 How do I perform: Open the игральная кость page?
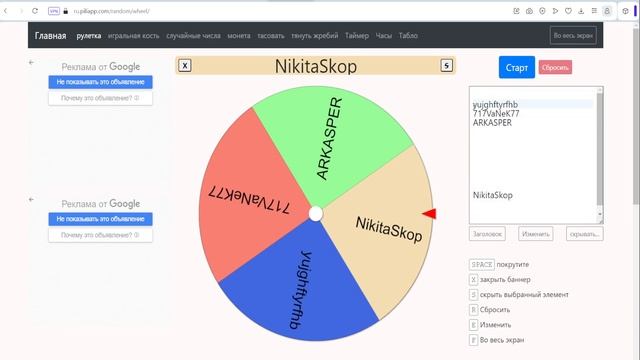(133, 36)
